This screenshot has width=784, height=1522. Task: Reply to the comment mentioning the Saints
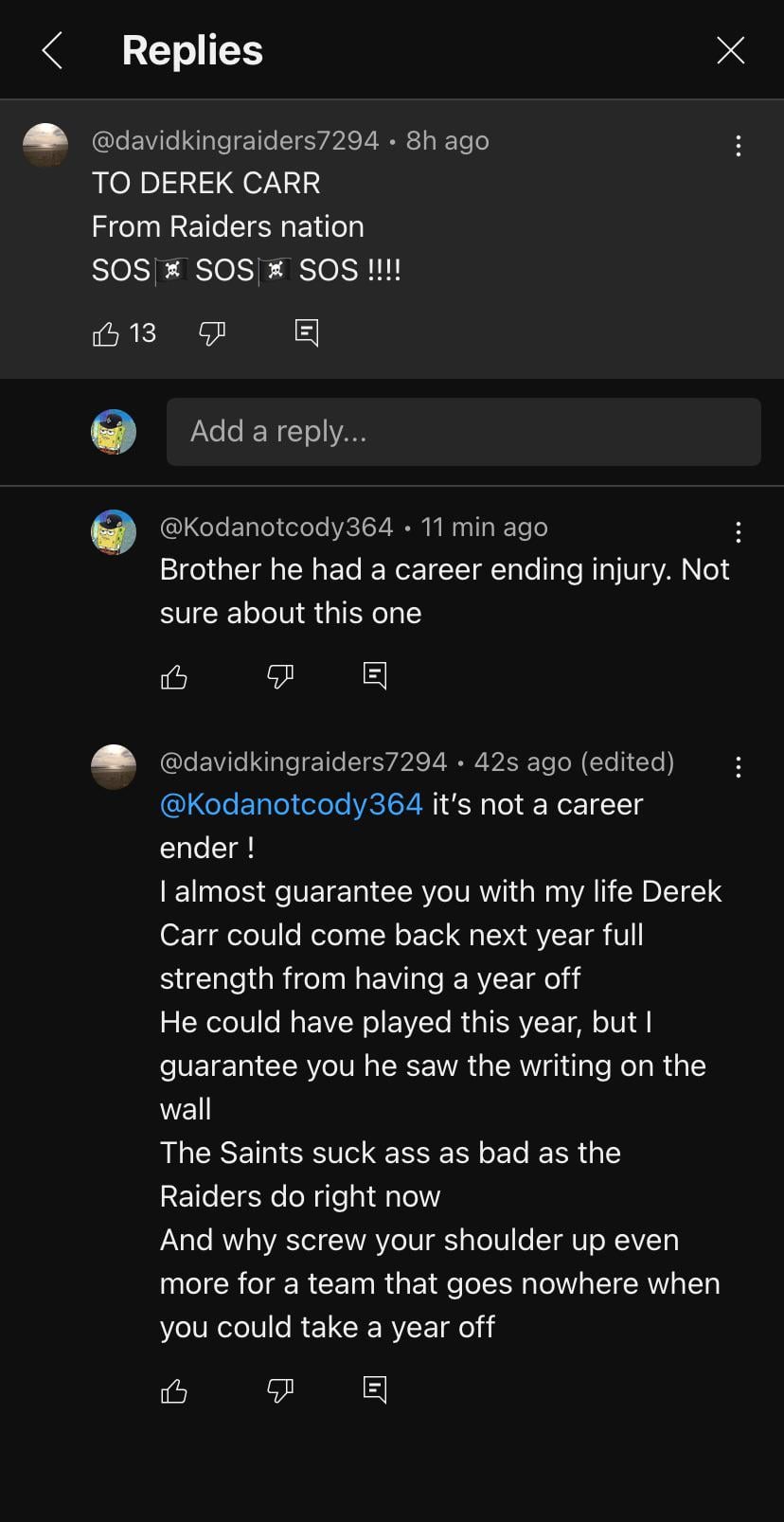click(375, 1389)
